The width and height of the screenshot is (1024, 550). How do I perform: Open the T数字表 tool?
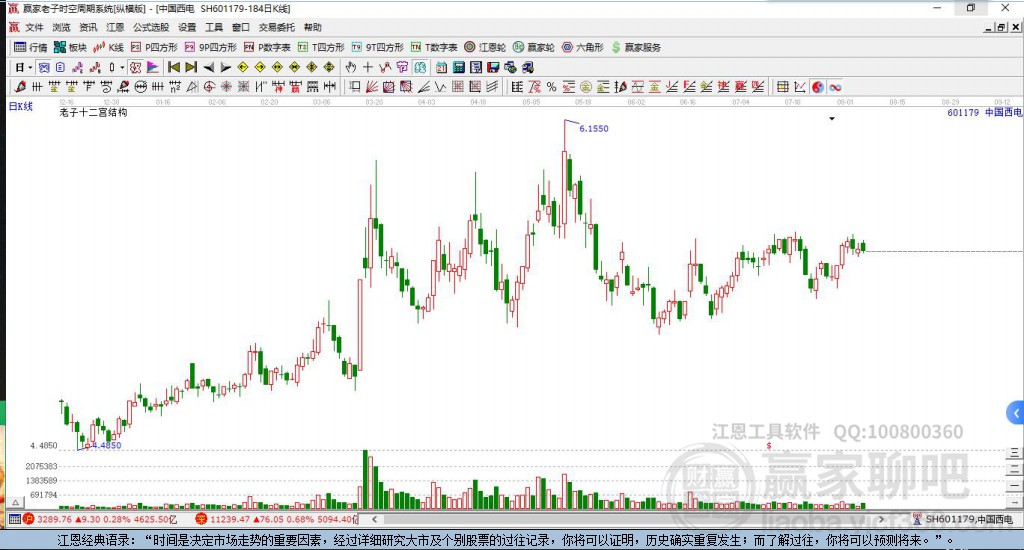tap(434, 47)
